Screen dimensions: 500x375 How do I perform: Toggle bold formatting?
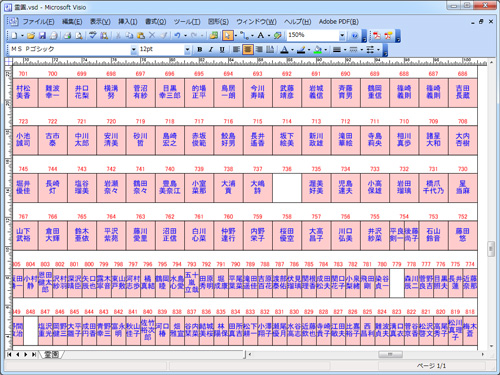pyautogui.click(x=200, y=50)
